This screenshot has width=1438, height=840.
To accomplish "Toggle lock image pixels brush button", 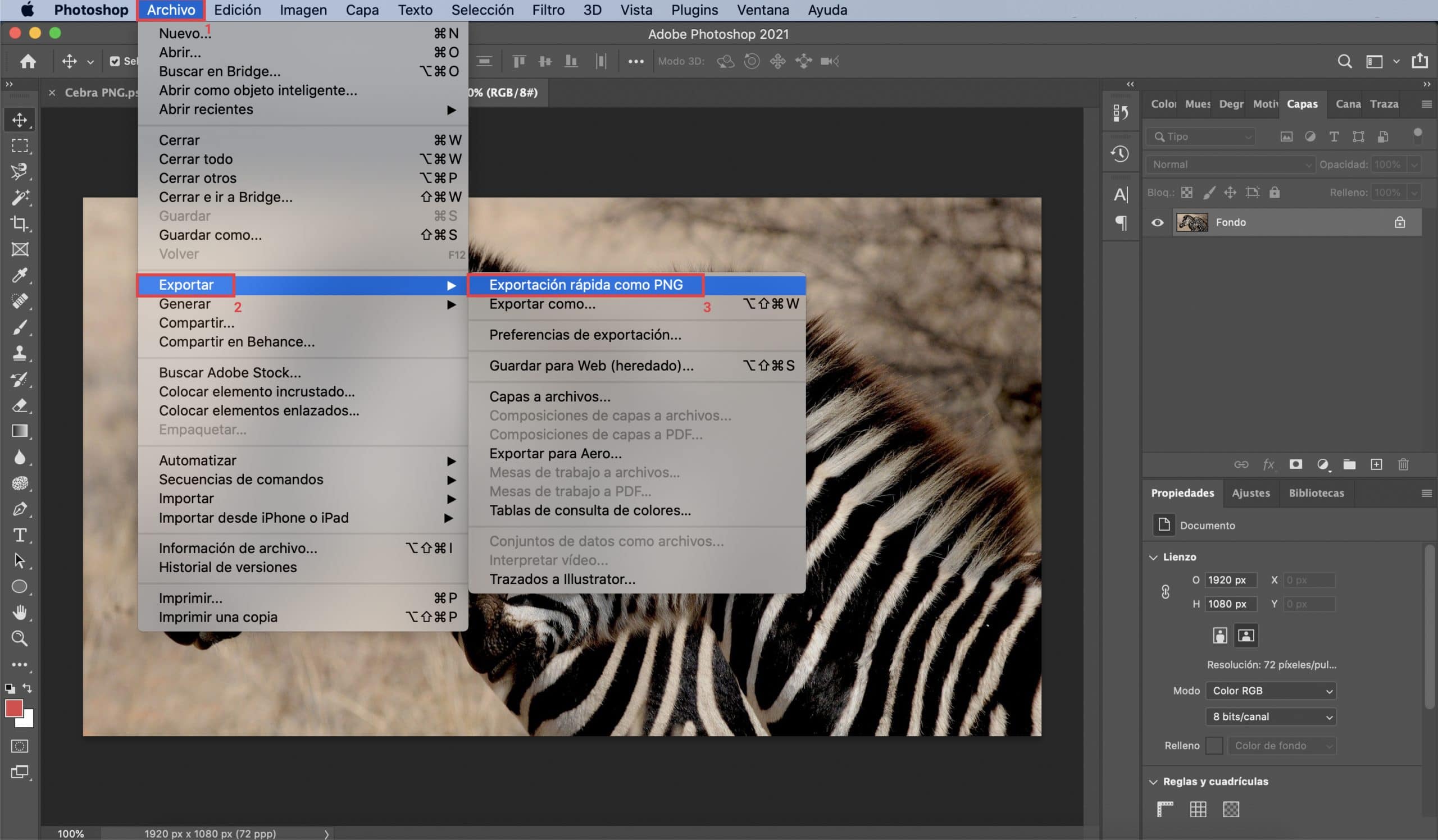I will [1209, 193].
